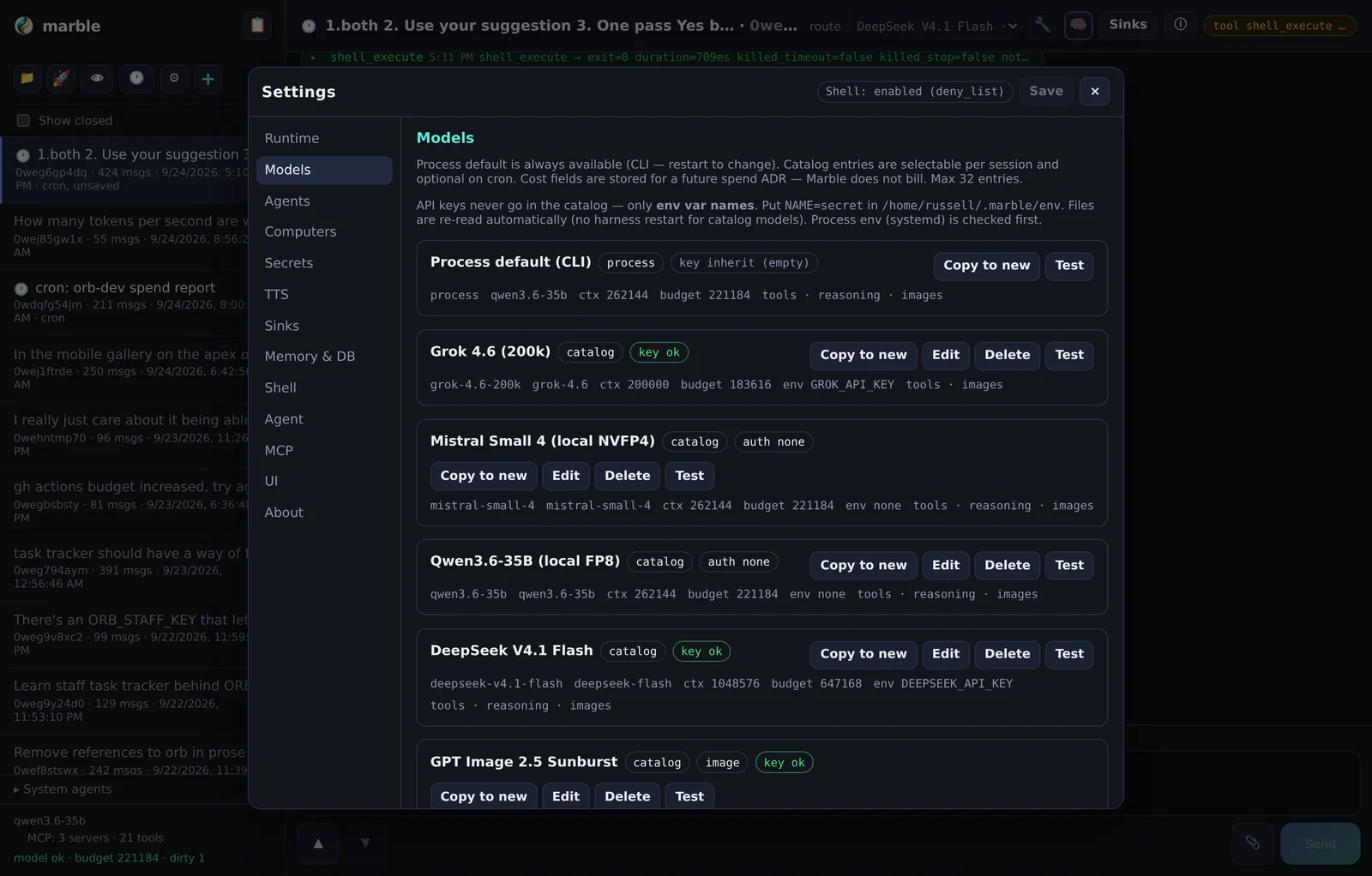
Task: Test the Grok 4.6 (200k) model
Action: (1069, 355)
